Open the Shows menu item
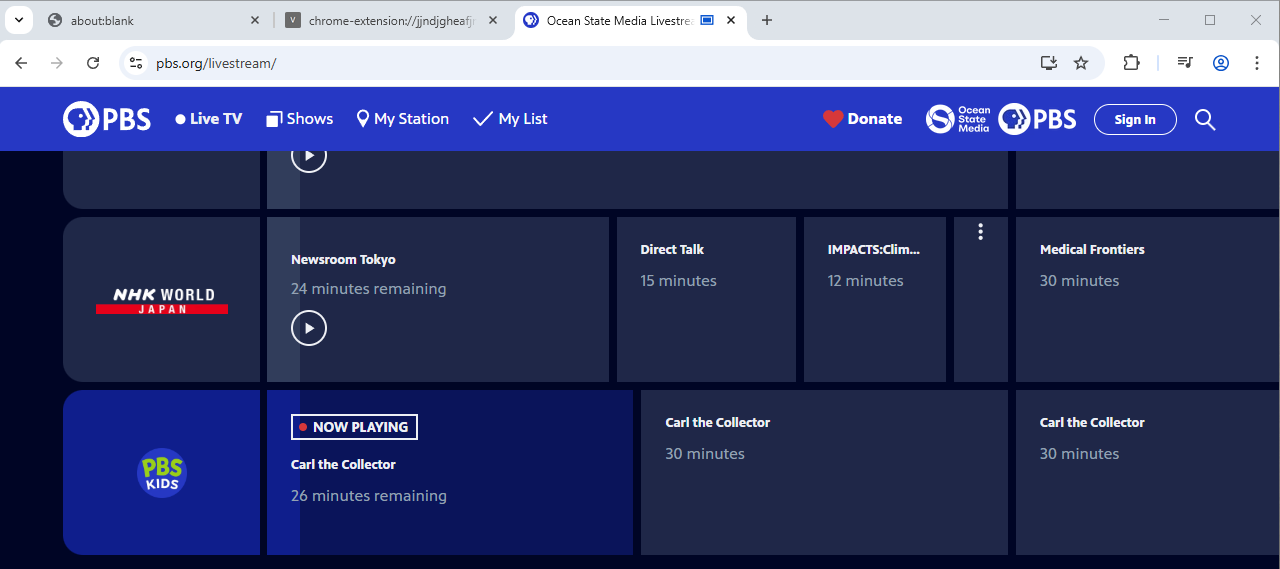 [x=299, y=119]
